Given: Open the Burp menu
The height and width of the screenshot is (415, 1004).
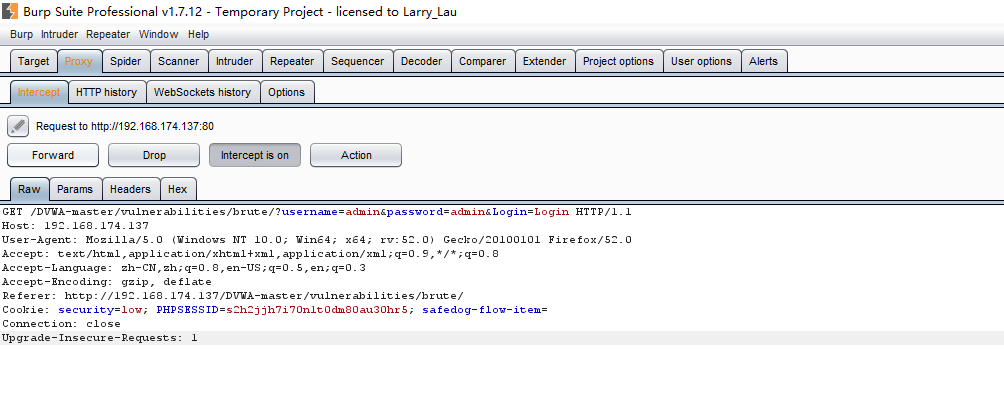Looking at the screenshot, I should click(21, 35).
